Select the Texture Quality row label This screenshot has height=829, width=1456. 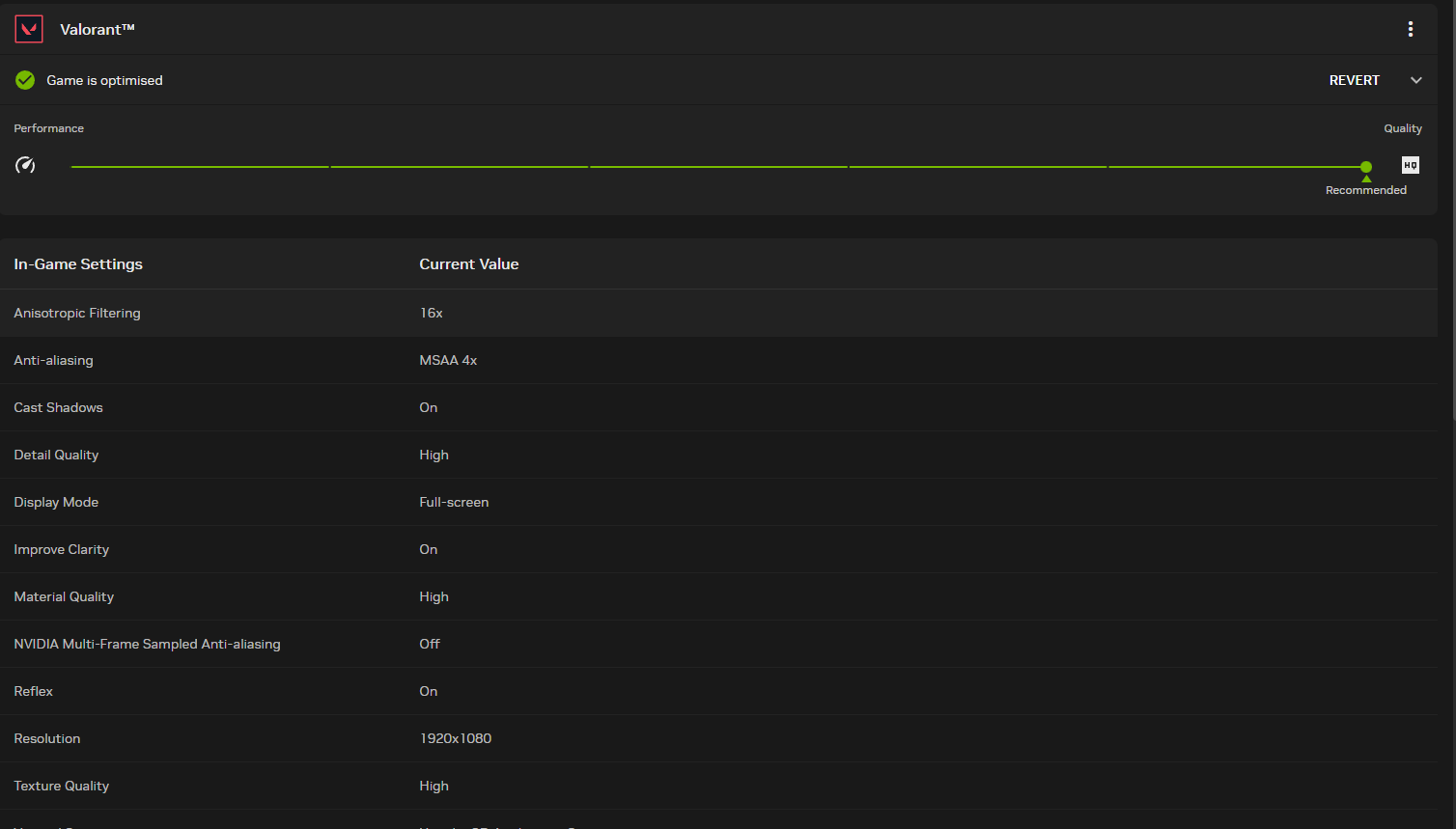click(x=61, y=786)
